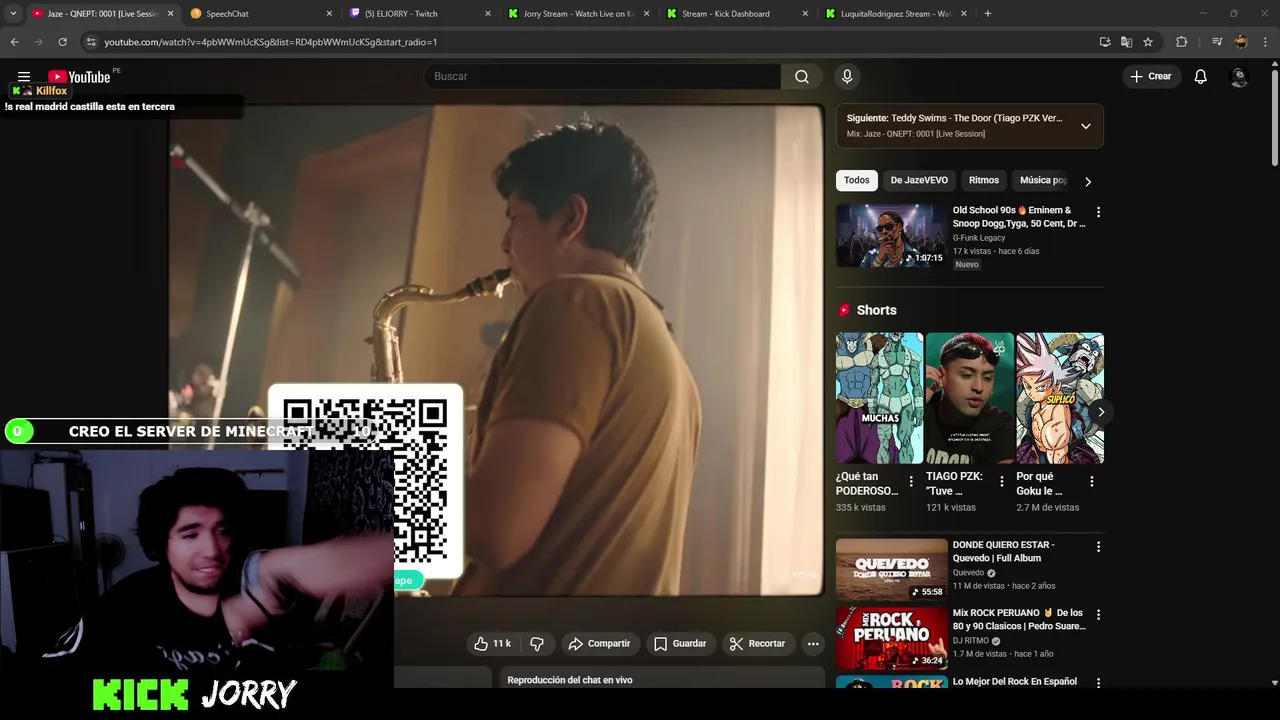Open options for Por qué Goku short
This screenshot has height=720, width=1280.
tap(1091, 481)
